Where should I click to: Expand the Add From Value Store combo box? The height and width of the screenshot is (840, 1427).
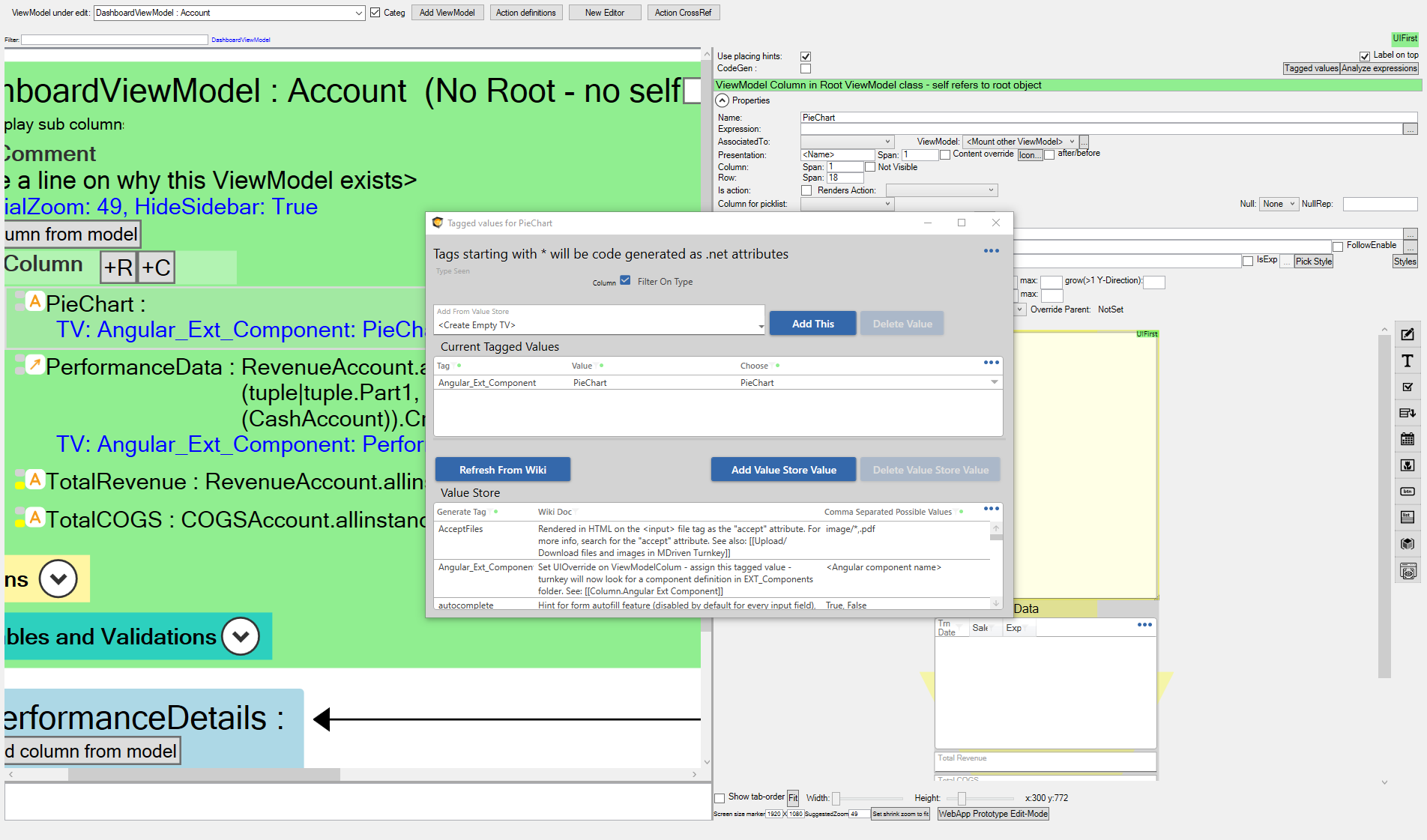click(x=761, y=325)
